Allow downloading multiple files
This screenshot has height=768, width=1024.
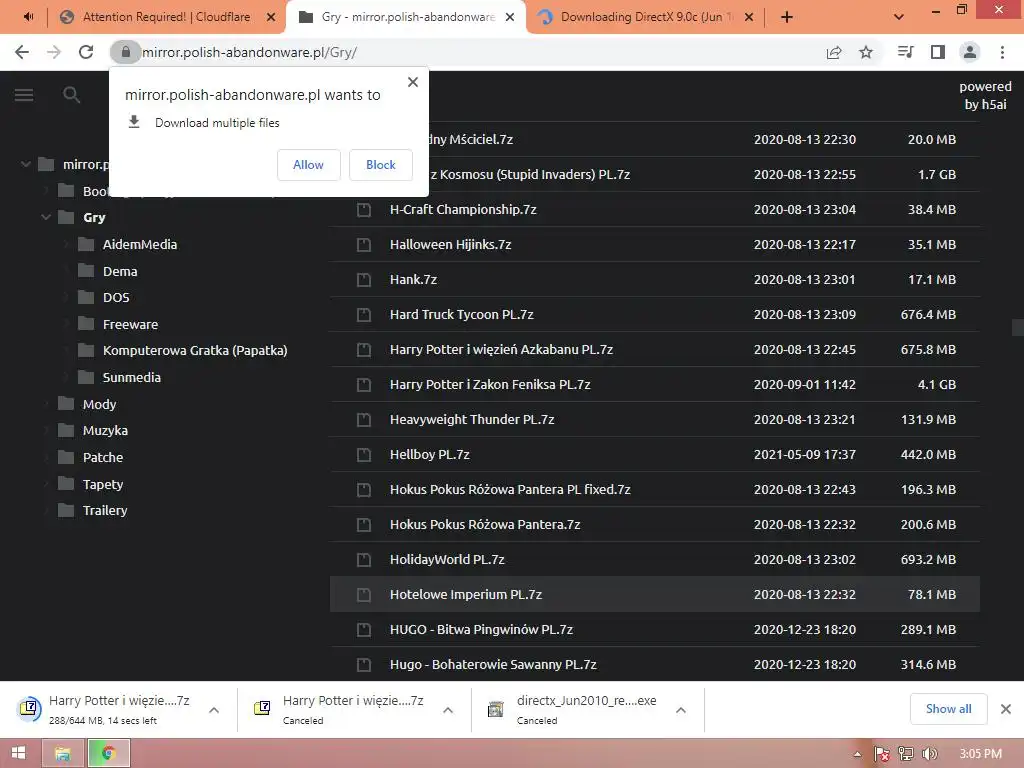[x=308, y=165]
